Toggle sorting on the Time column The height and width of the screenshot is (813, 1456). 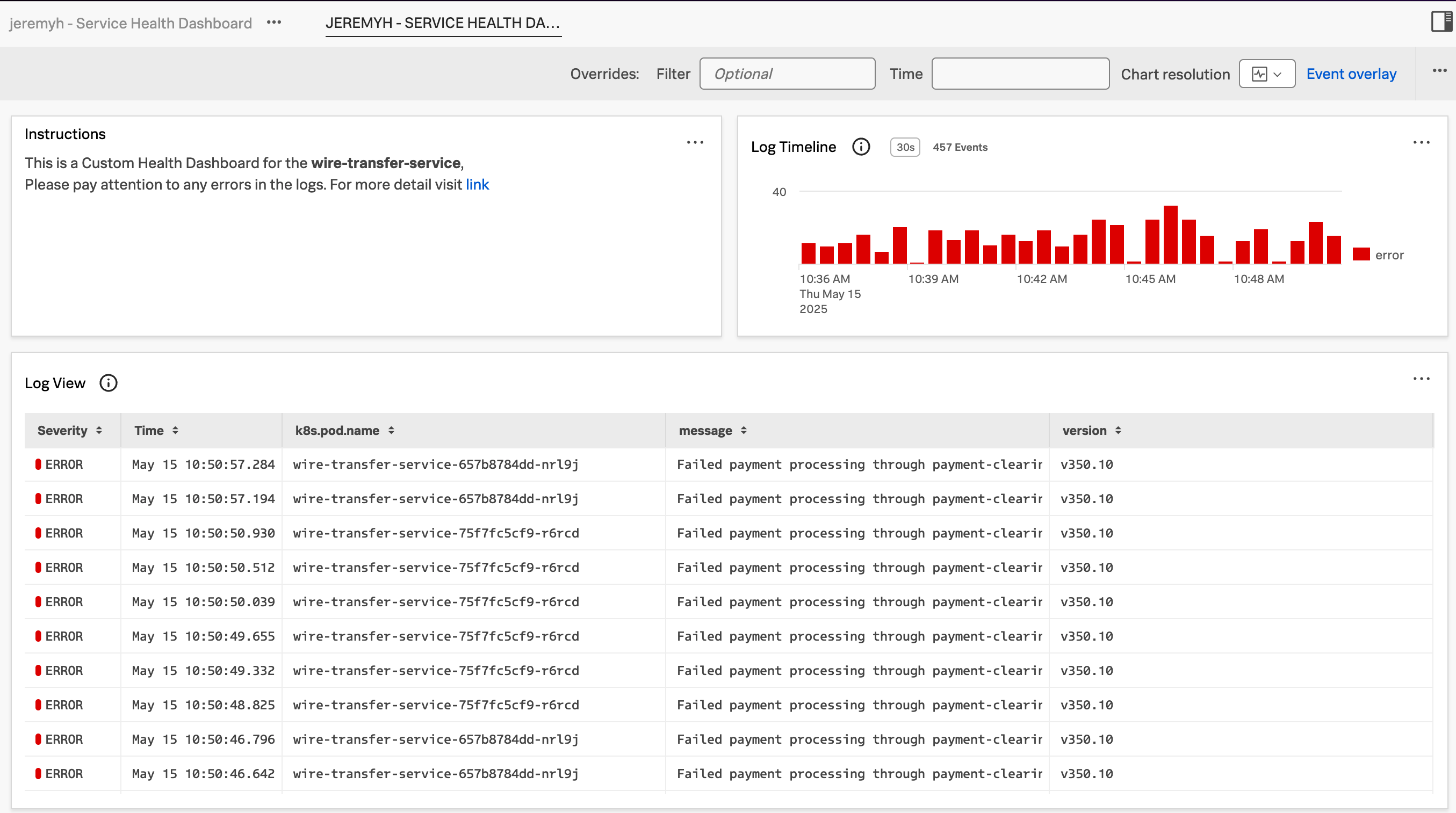click(x=175, y=430)
